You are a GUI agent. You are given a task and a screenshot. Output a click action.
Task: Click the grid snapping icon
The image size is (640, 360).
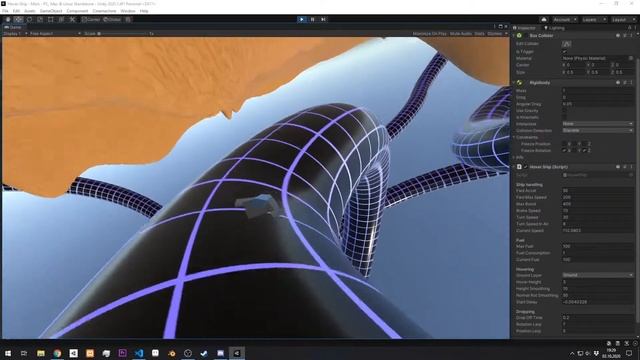point(128,19)
